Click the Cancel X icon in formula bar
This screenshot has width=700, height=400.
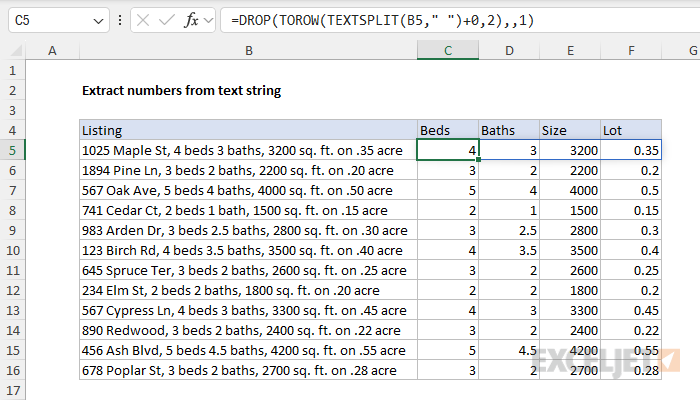(x=143, y=20)
